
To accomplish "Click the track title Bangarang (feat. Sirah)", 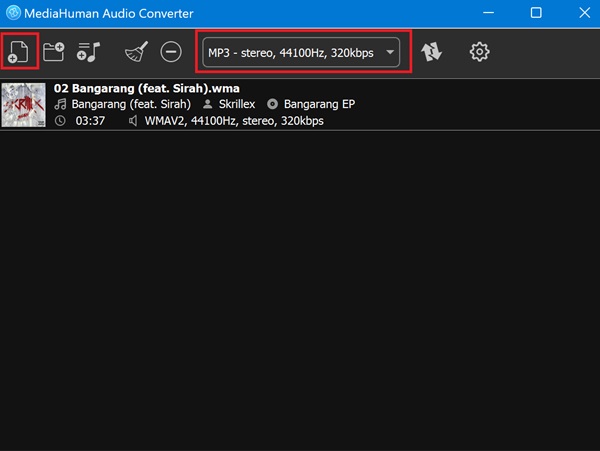I will (131, 104).
